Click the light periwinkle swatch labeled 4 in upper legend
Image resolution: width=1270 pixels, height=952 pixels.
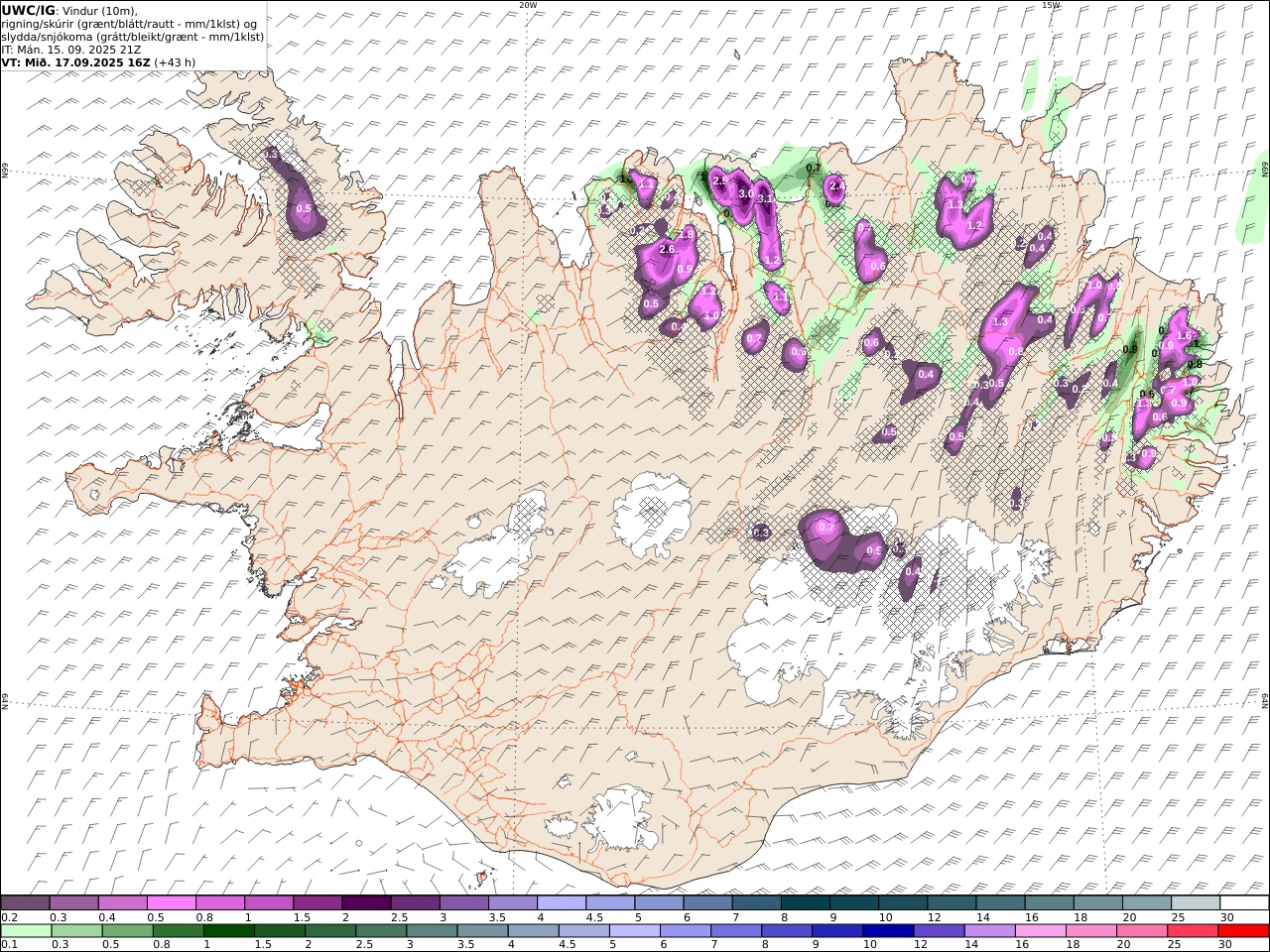[x=560, y=903]
